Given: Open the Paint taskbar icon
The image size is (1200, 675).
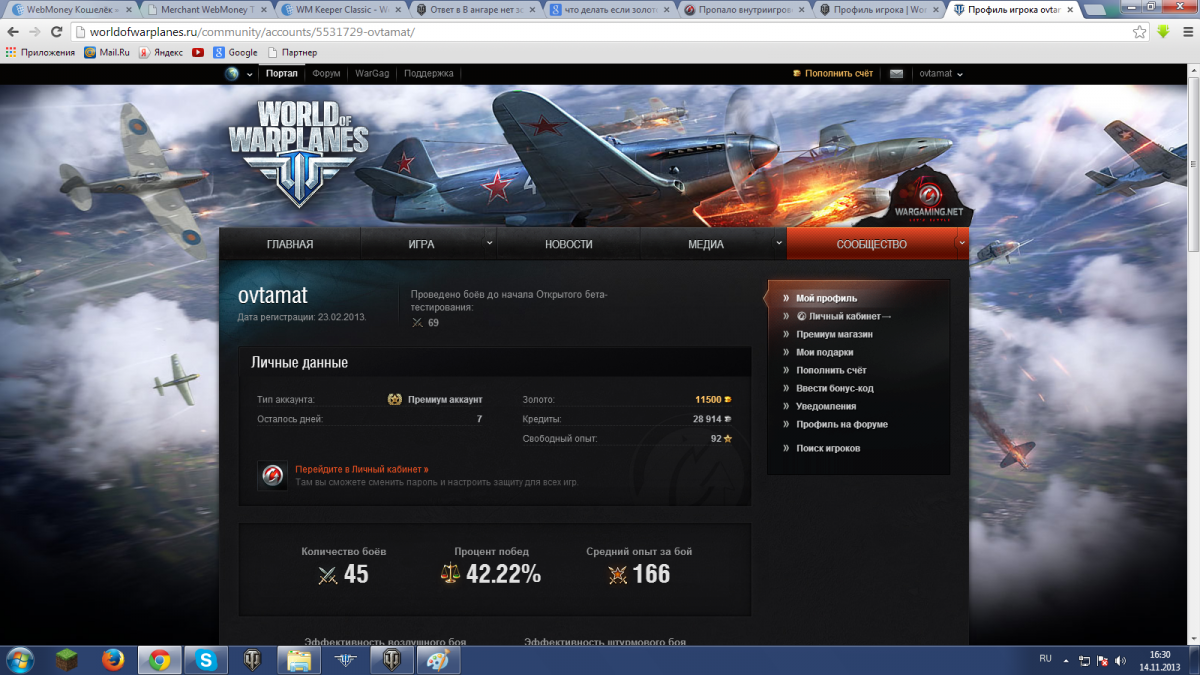Looking at the screenshot, I should tap(438, 660).
